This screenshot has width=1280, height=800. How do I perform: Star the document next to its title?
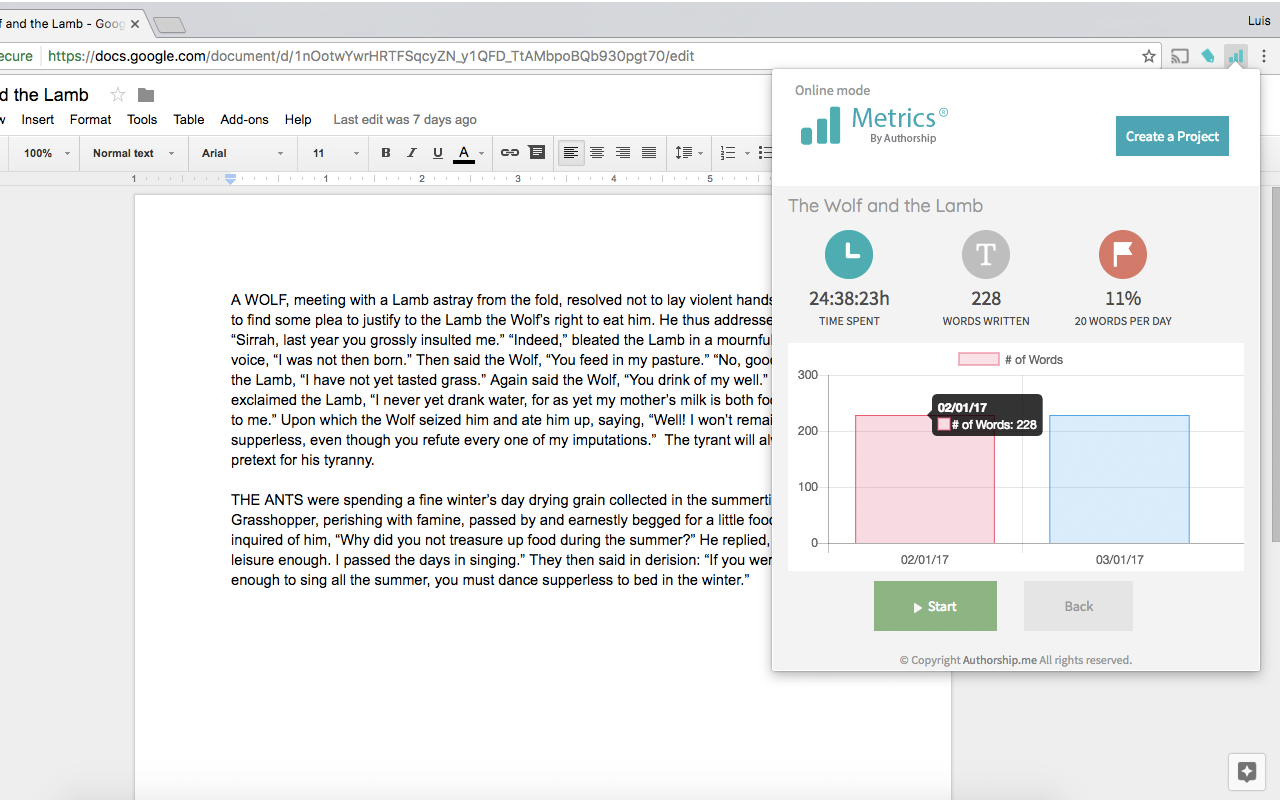pos(117,94)
